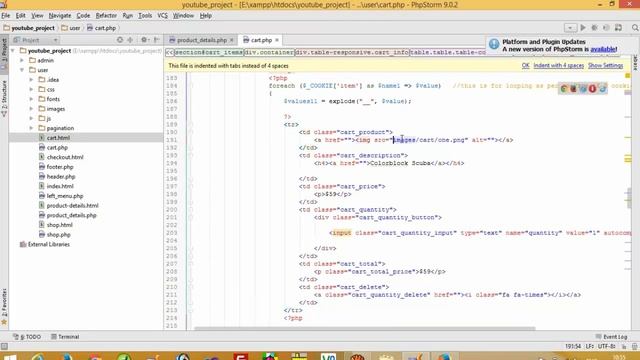Start debugging with the bug icon
Screen dimensions: 640x360
[x=594, y=28]
